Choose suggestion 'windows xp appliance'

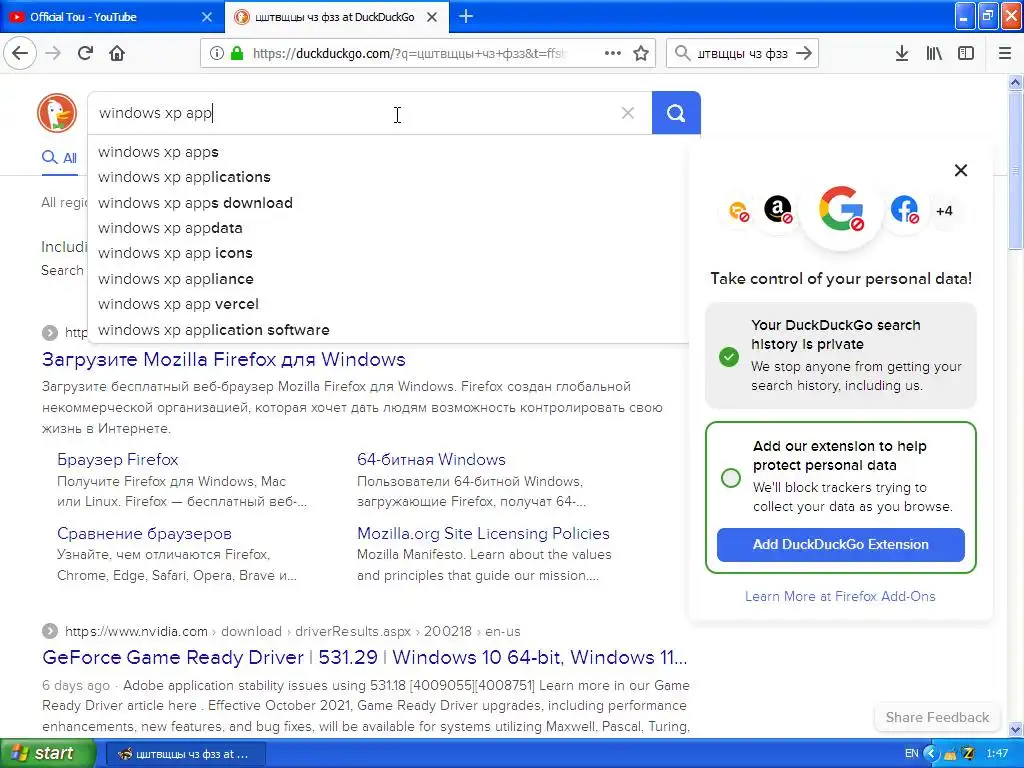(x=388, y=279)
